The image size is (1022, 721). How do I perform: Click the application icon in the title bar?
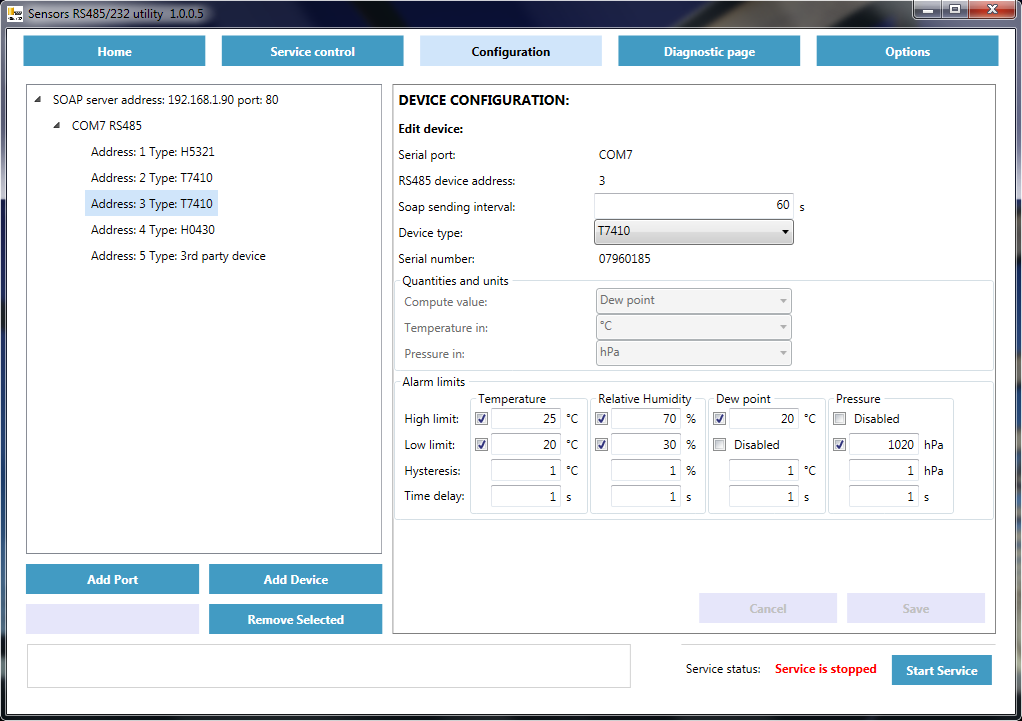(x=14, y=13)
